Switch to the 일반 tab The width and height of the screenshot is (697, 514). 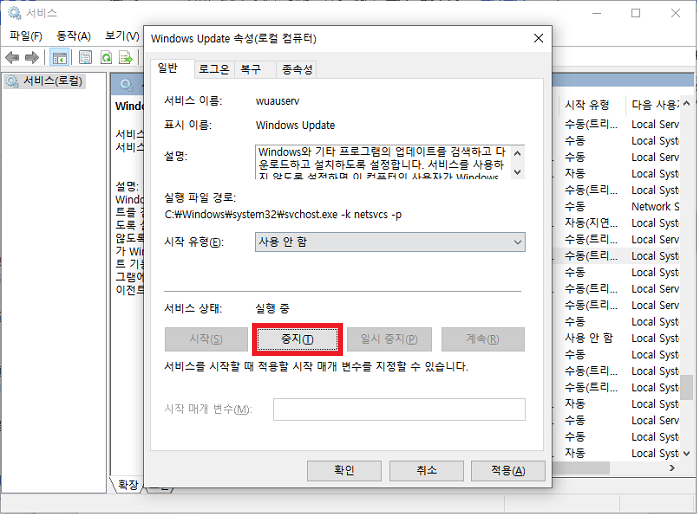(172, 68)
